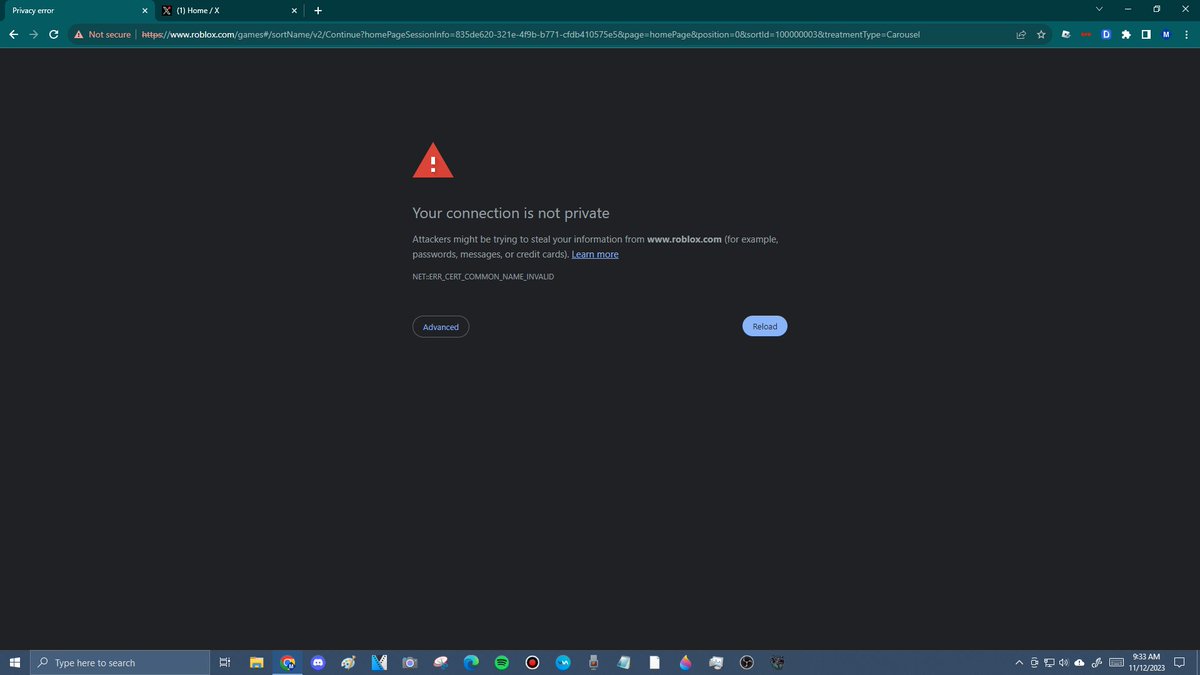The height and width of the screenshot is (675, 1200).
Task: Reload page via toolbar refresh icon
Action: (54, 34)
